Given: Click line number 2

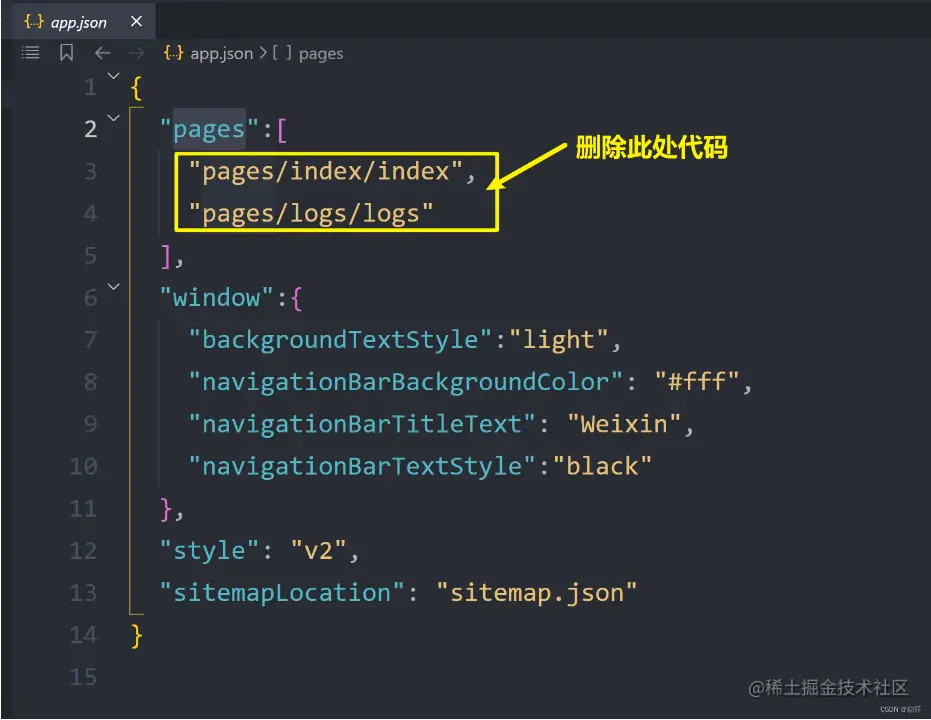Looking at the screenshot, I should 90,129.
